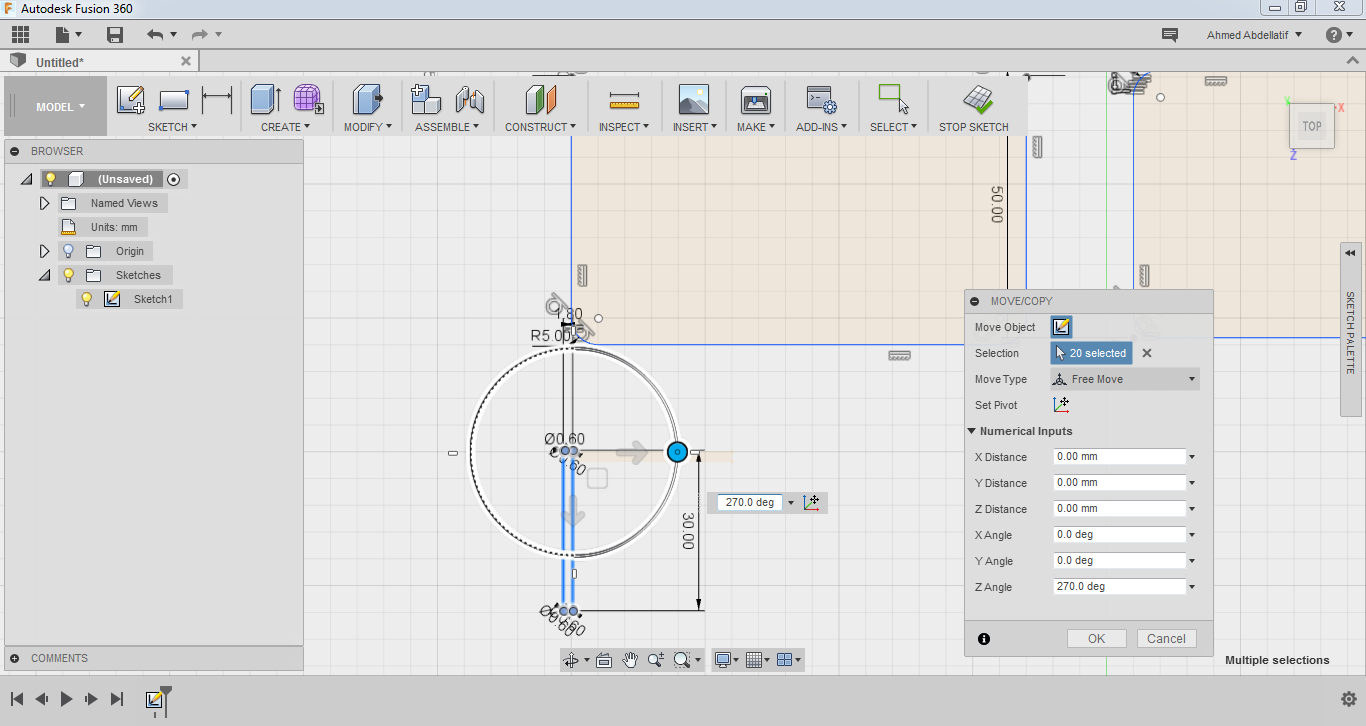Open the data panel grid icon
Screen dimensions: 1366x726
(20, 35)
